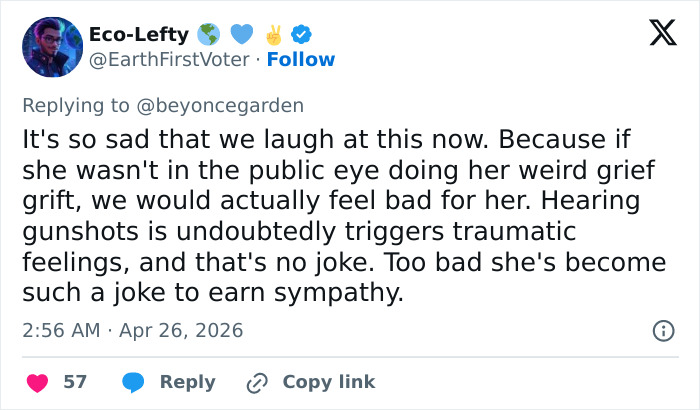Select the Copy link text
The width and height of the screenshot is (700, 410).
[x=329, y=382]
